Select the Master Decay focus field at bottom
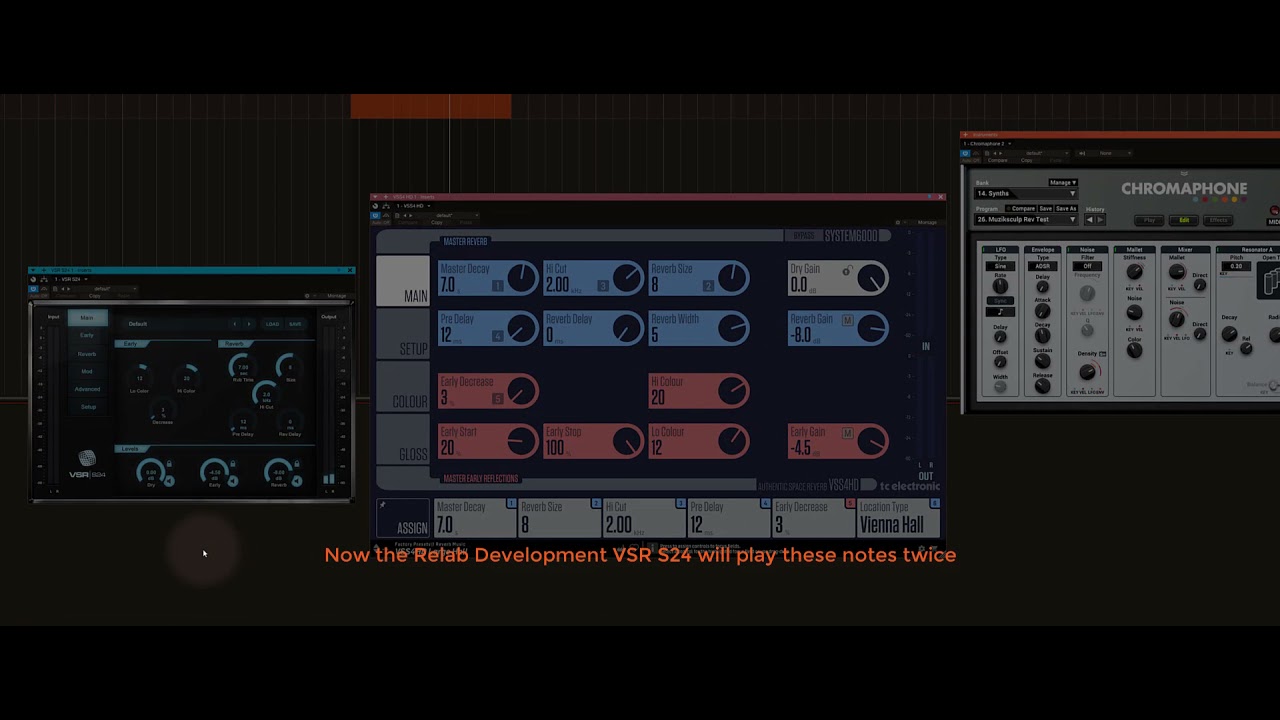Viewport: 1280px width, 720px height. (x=475, y=518)
